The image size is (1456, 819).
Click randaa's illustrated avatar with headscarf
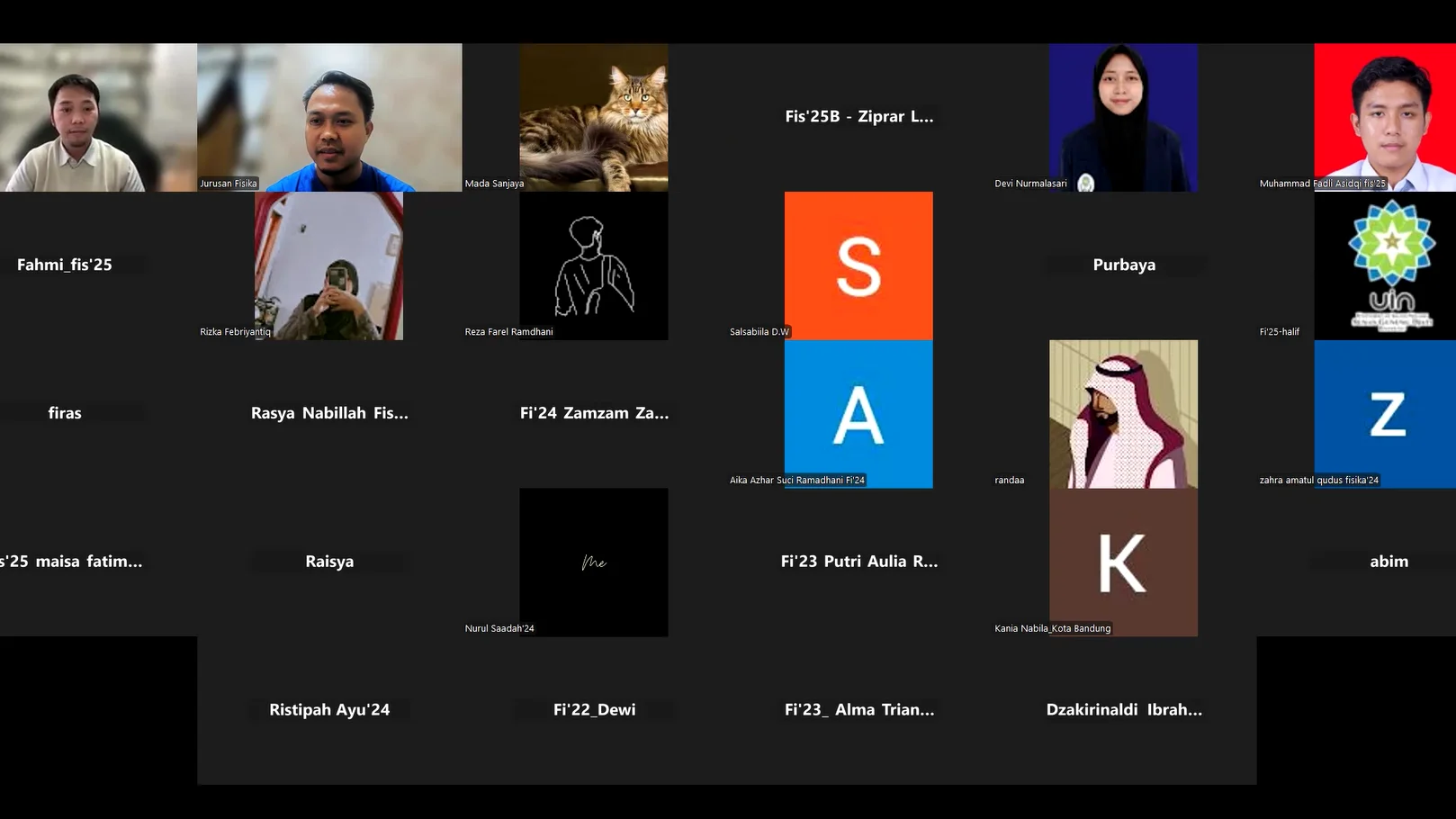point(1123,414)
